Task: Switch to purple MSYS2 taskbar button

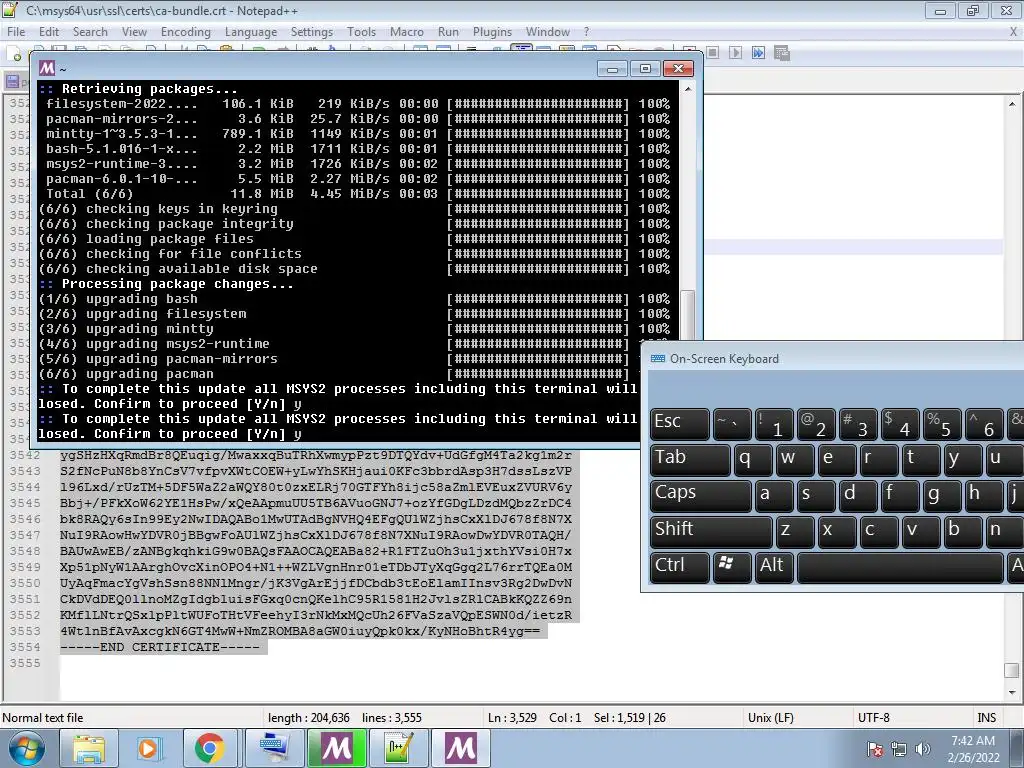Action: point(460,748)
